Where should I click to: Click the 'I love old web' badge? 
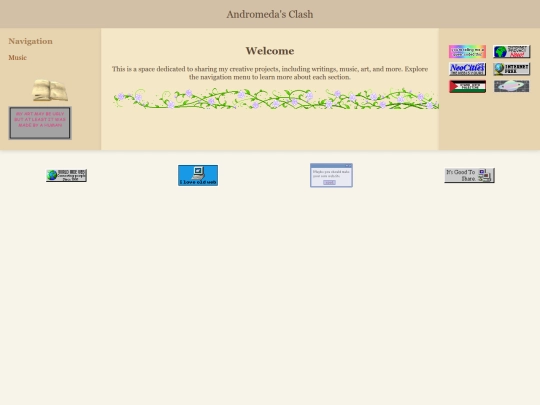coord(198,175)
